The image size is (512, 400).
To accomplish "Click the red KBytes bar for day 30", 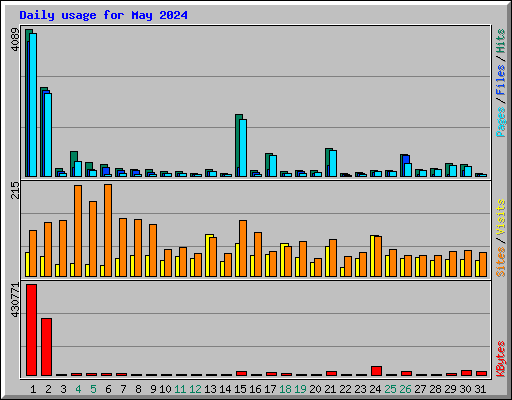I will coord(466,373).
